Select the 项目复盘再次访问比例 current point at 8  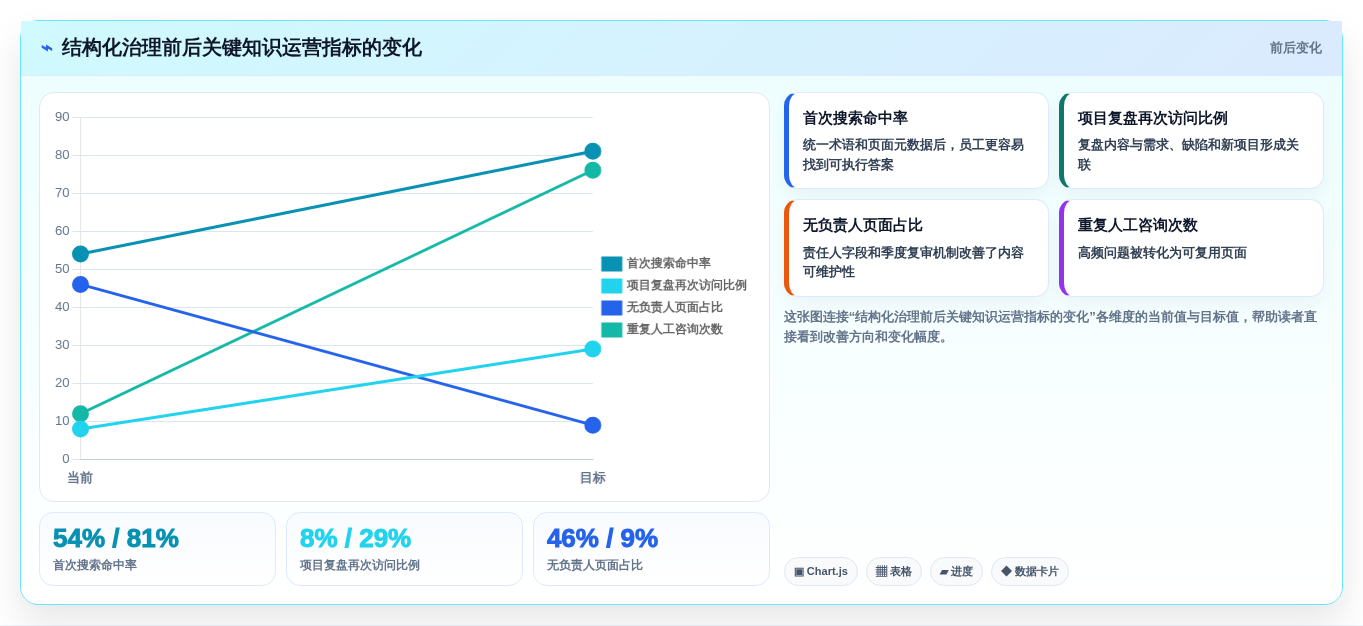pos(80,429)
